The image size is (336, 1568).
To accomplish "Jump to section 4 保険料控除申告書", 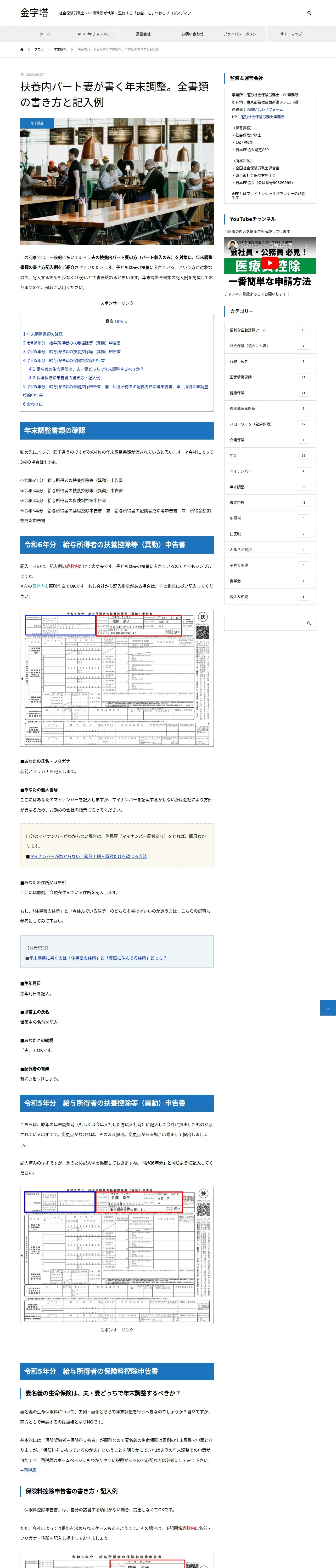I will [x=64, y=360].
